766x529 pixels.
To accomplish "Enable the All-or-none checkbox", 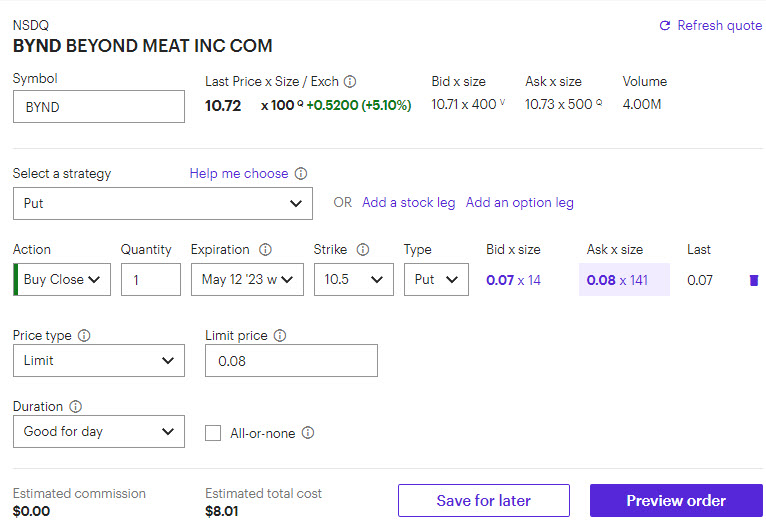I will point(213,433).
